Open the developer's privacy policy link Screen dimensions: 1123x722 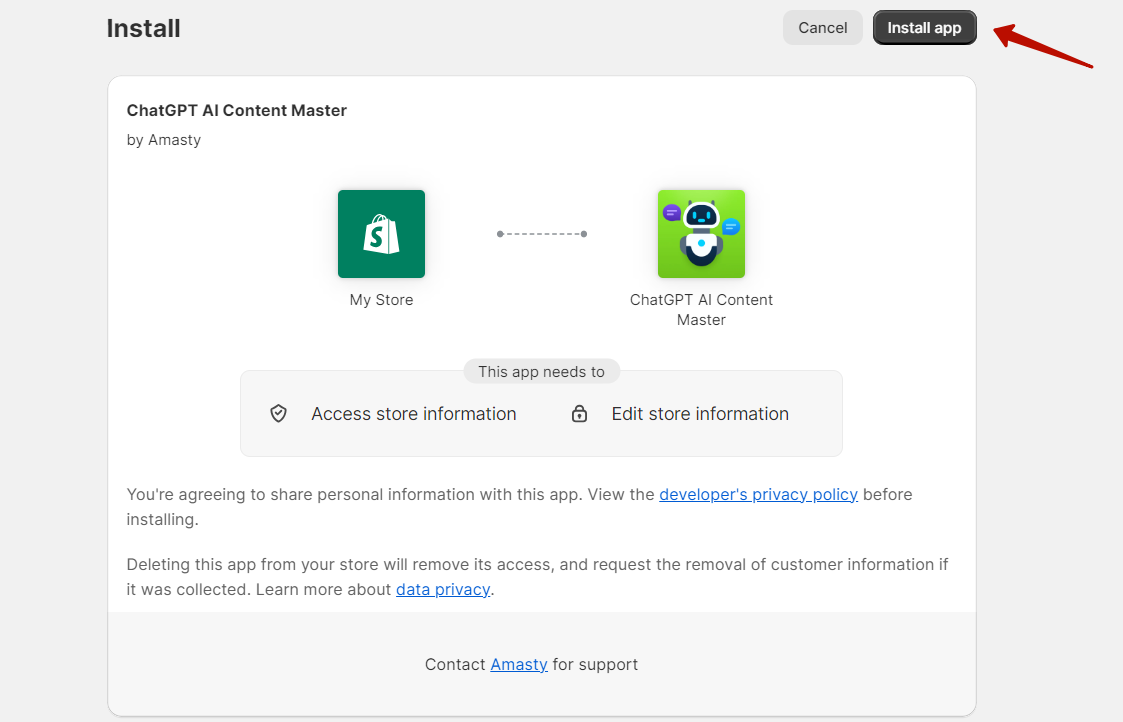[758, 494]
